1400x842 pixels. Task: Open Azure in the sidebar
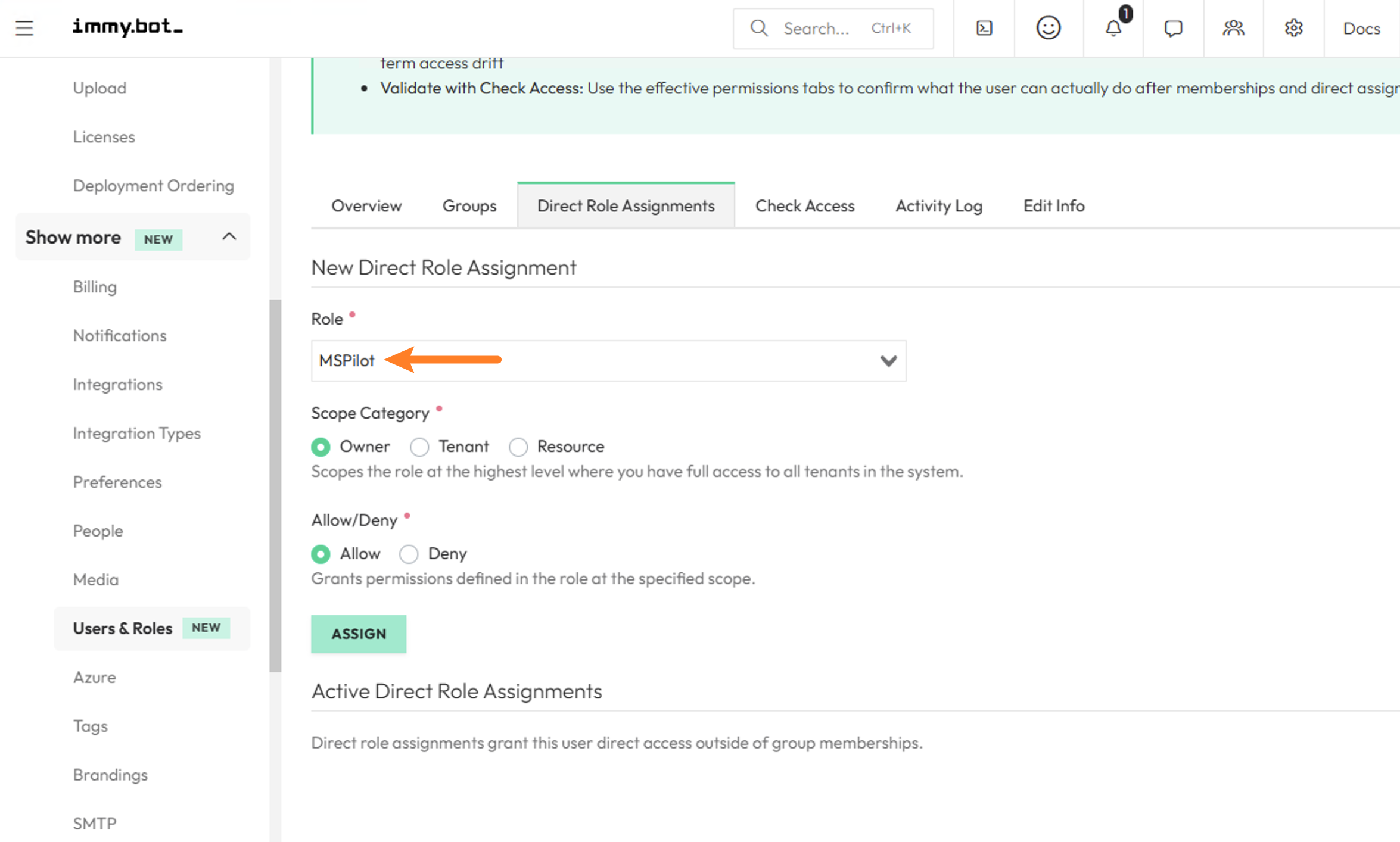(94, 678)
